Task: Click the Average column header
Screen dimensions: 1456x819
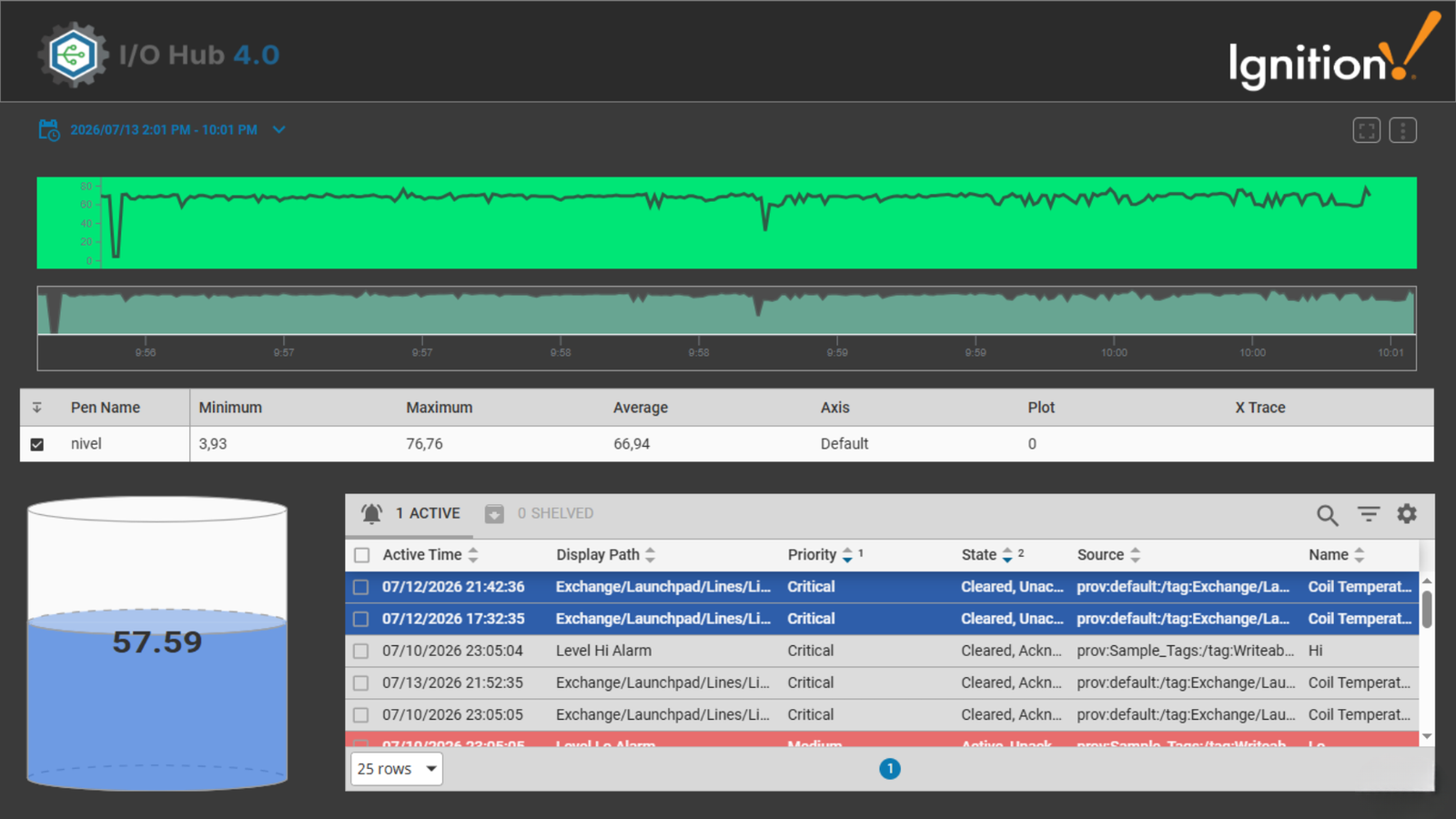Action: pos(641,408)
